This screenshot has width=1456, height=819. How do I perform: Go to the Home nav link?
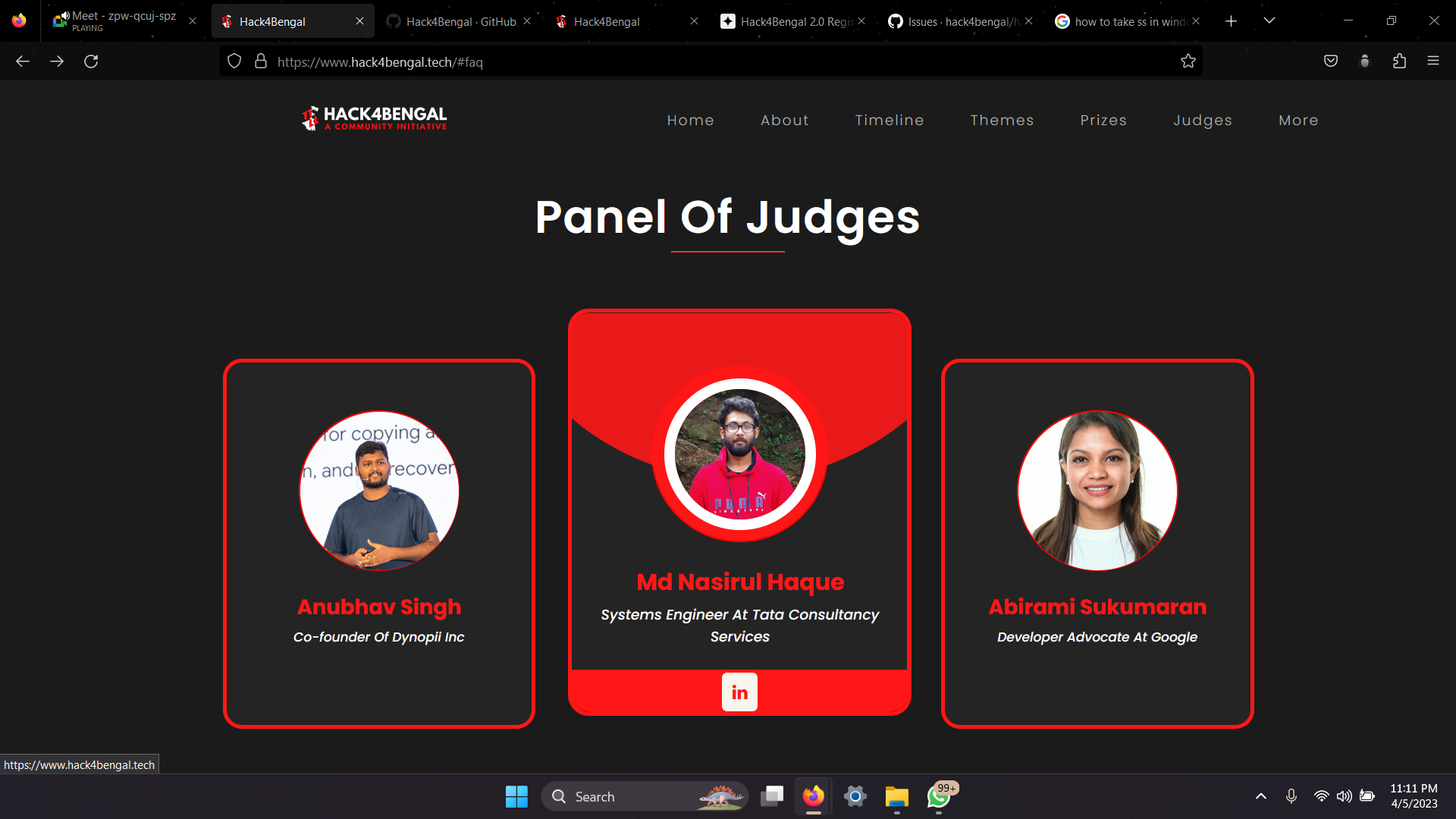point(690,120)
